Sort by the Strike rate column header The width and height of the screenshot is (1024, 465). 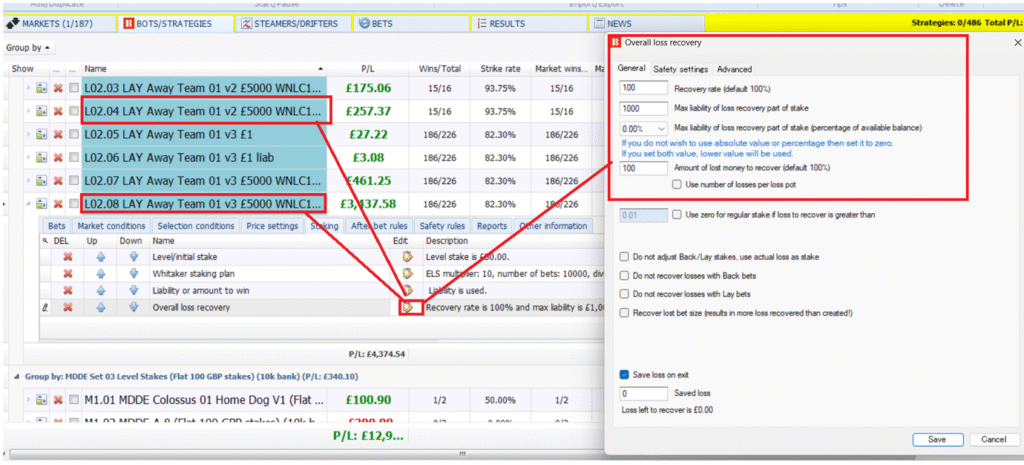(x=499, y=69)
